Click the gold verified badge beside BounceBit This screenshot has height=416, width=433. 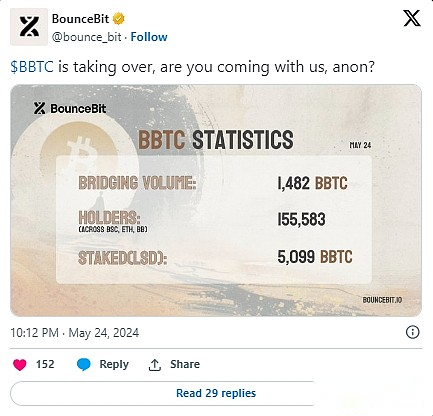click(x=119, y=19)
